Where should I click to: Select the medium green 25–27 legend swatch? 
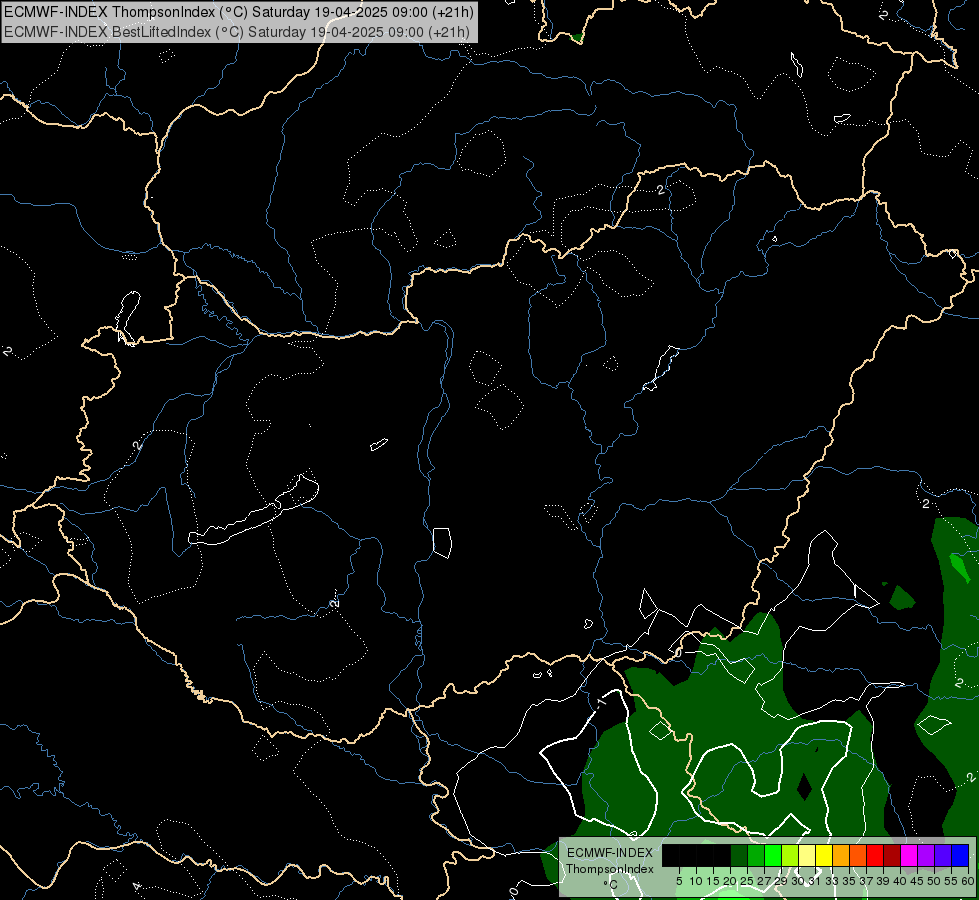(756, 855)
